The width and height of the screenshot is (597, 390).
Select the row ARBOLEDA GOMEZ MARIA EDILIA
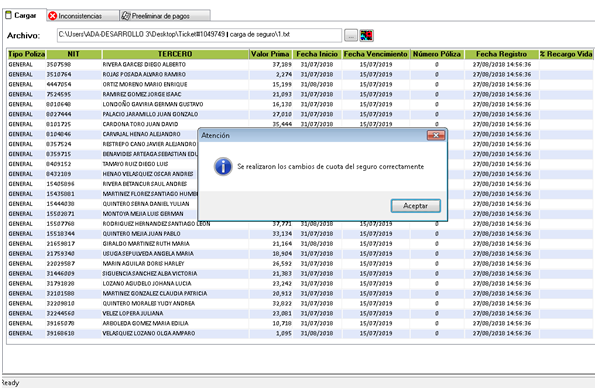tap(300, 323)
